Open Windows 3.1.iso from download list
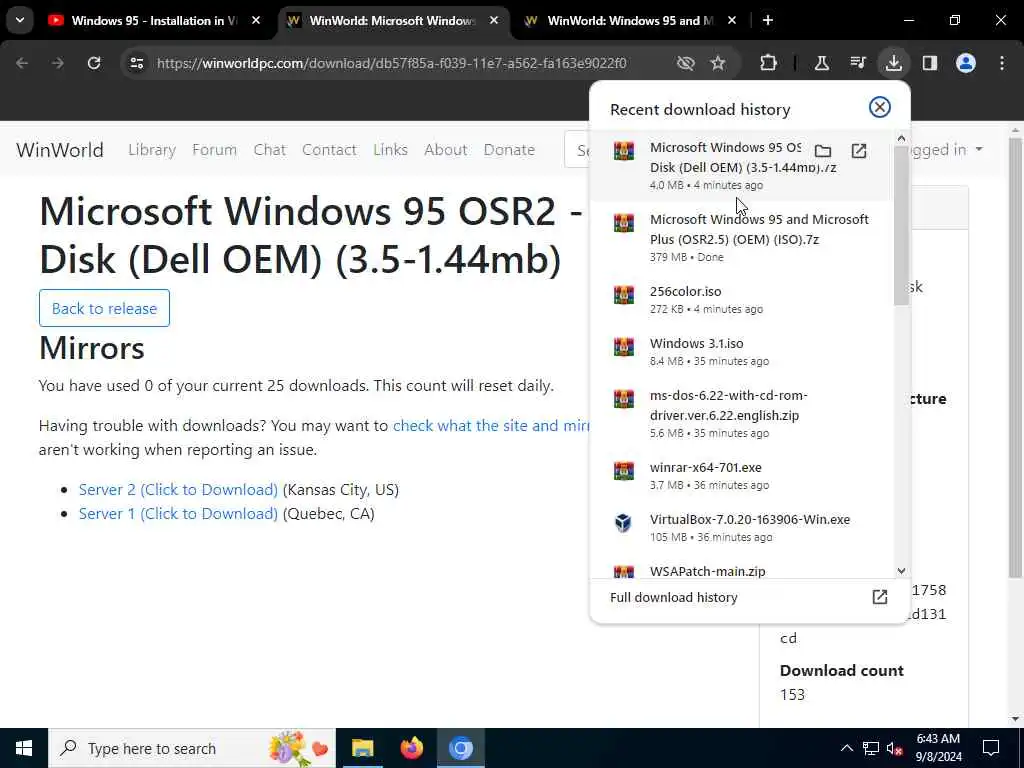Screen dimensions: 1024x768 [x=741, y=351]
